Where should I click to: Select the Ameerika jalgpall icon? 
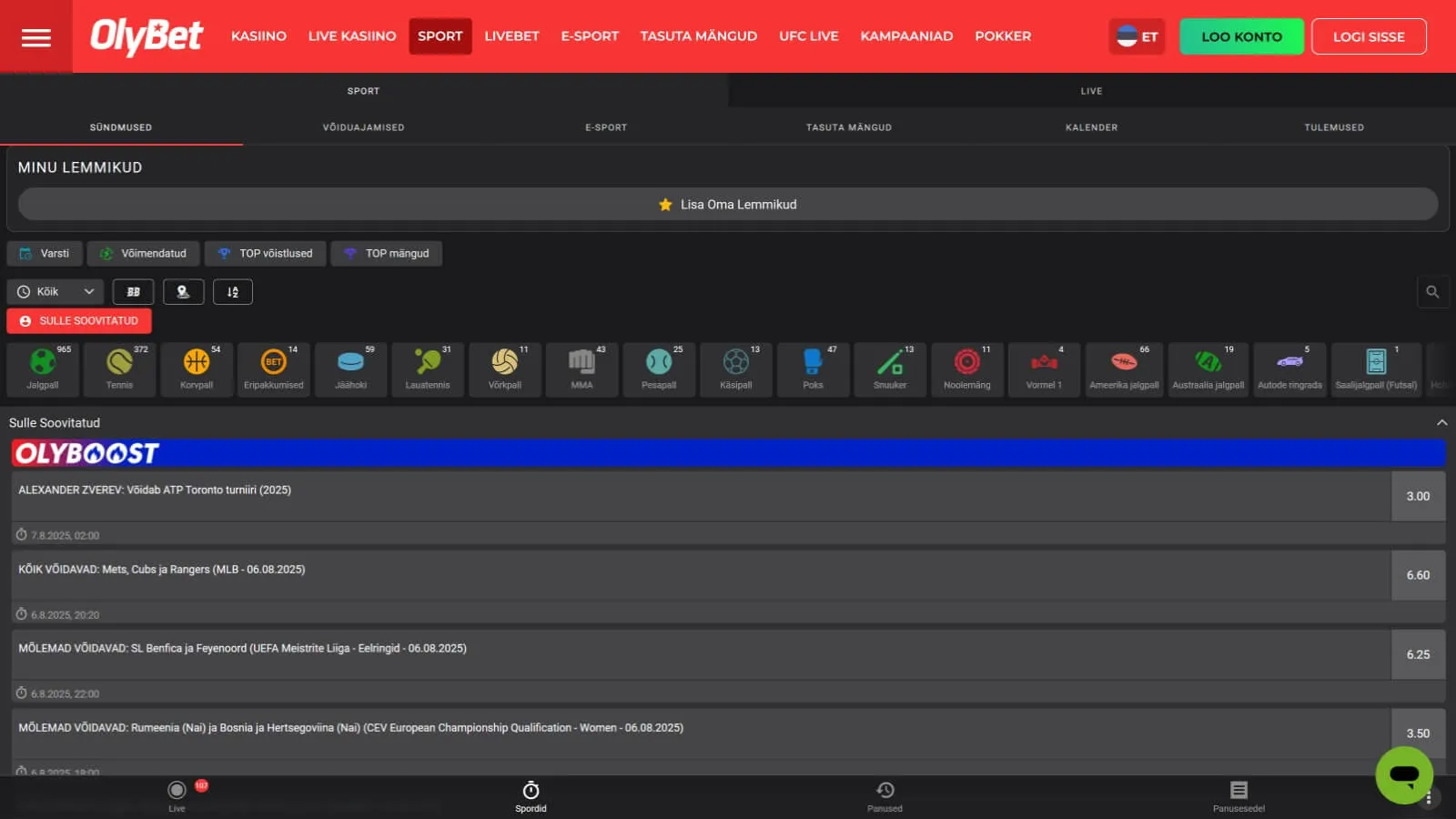click(x=1124, y=369)
